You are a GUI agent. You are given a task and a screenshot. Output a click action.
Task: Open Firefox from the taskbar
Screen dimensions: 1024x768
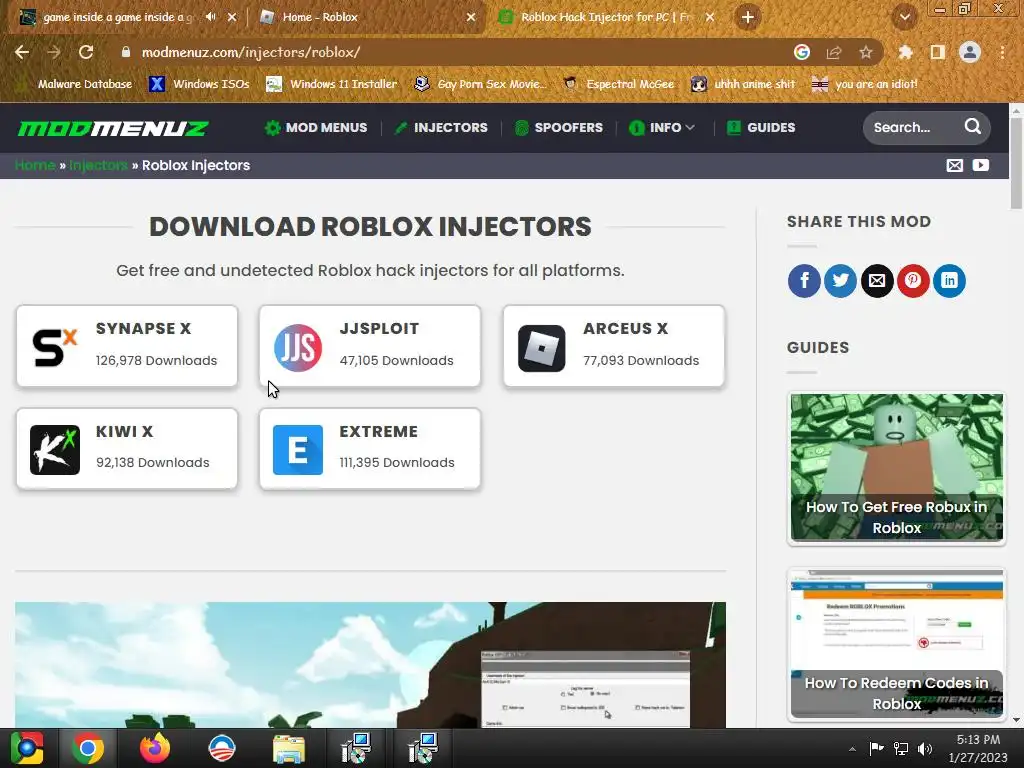[x=155, y=748]
